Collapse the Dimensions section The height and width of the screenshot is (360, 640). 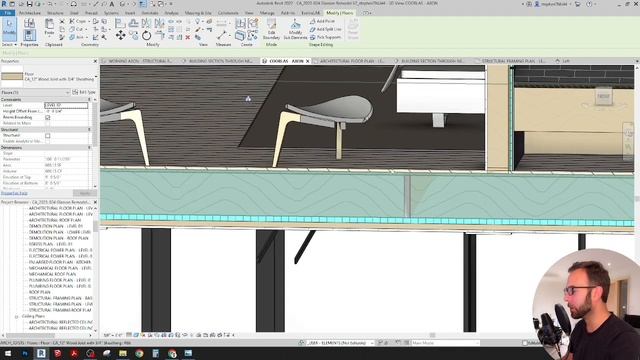89,147
